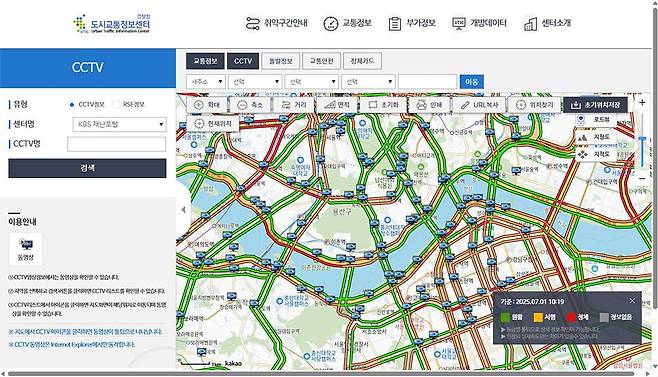Click the map zoom minus button
This screenshot has width=658, height=377.
(x=642, y=179)
